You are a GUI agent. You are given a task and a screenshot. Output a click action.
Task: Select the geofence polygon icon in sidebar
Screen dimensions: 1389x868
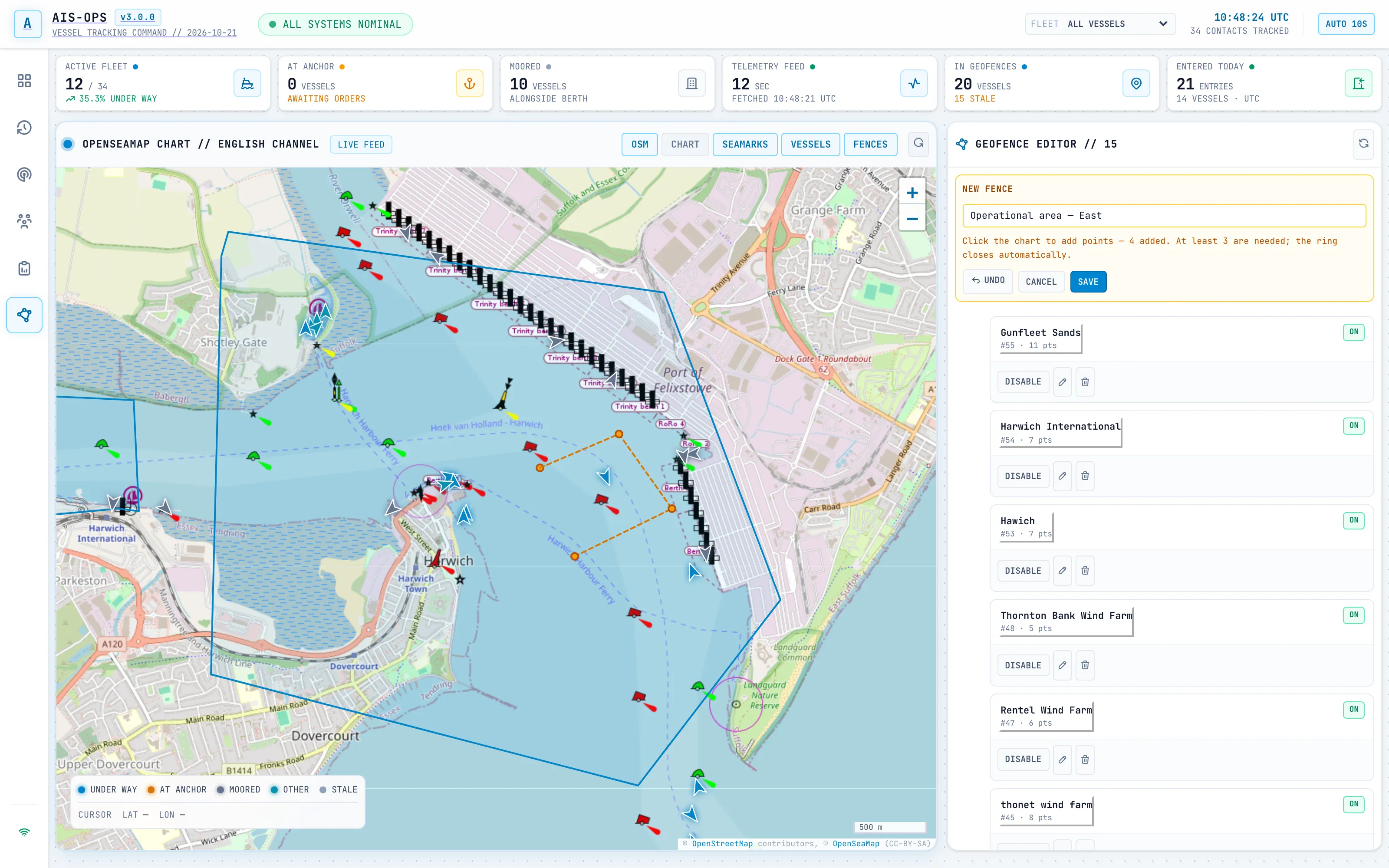click(24, 315)
